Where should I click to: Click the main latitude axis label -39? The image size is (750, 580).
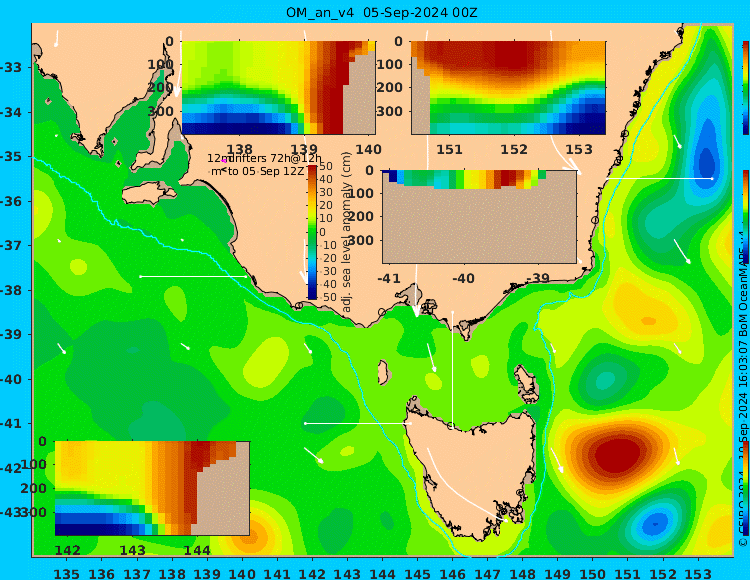[x=11, y=334]
